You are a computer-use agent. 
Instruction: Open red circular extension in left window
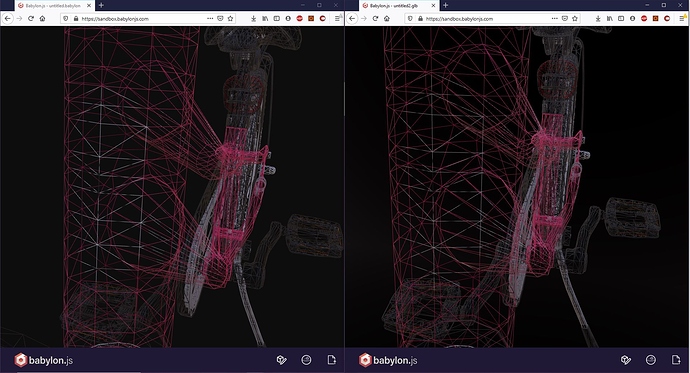pyautogui.click(x=323, y=18)
